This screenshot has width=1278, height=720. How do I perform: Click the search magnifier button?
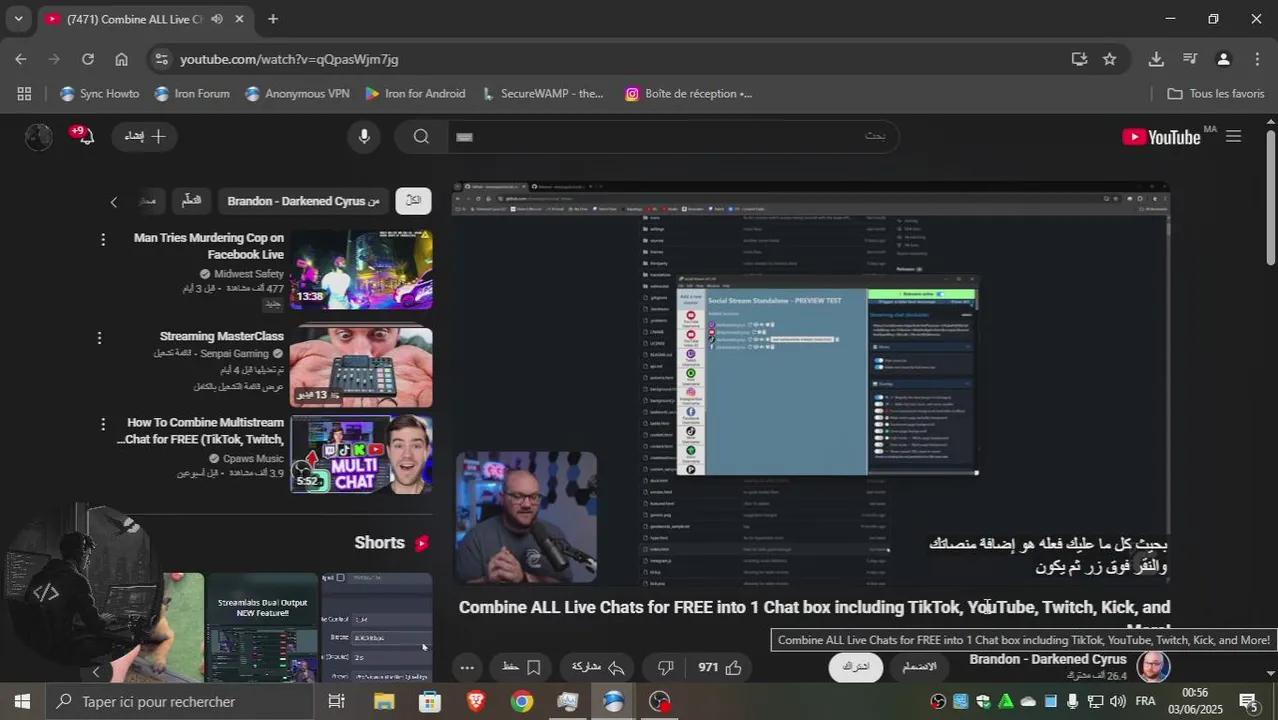point(421,137)
